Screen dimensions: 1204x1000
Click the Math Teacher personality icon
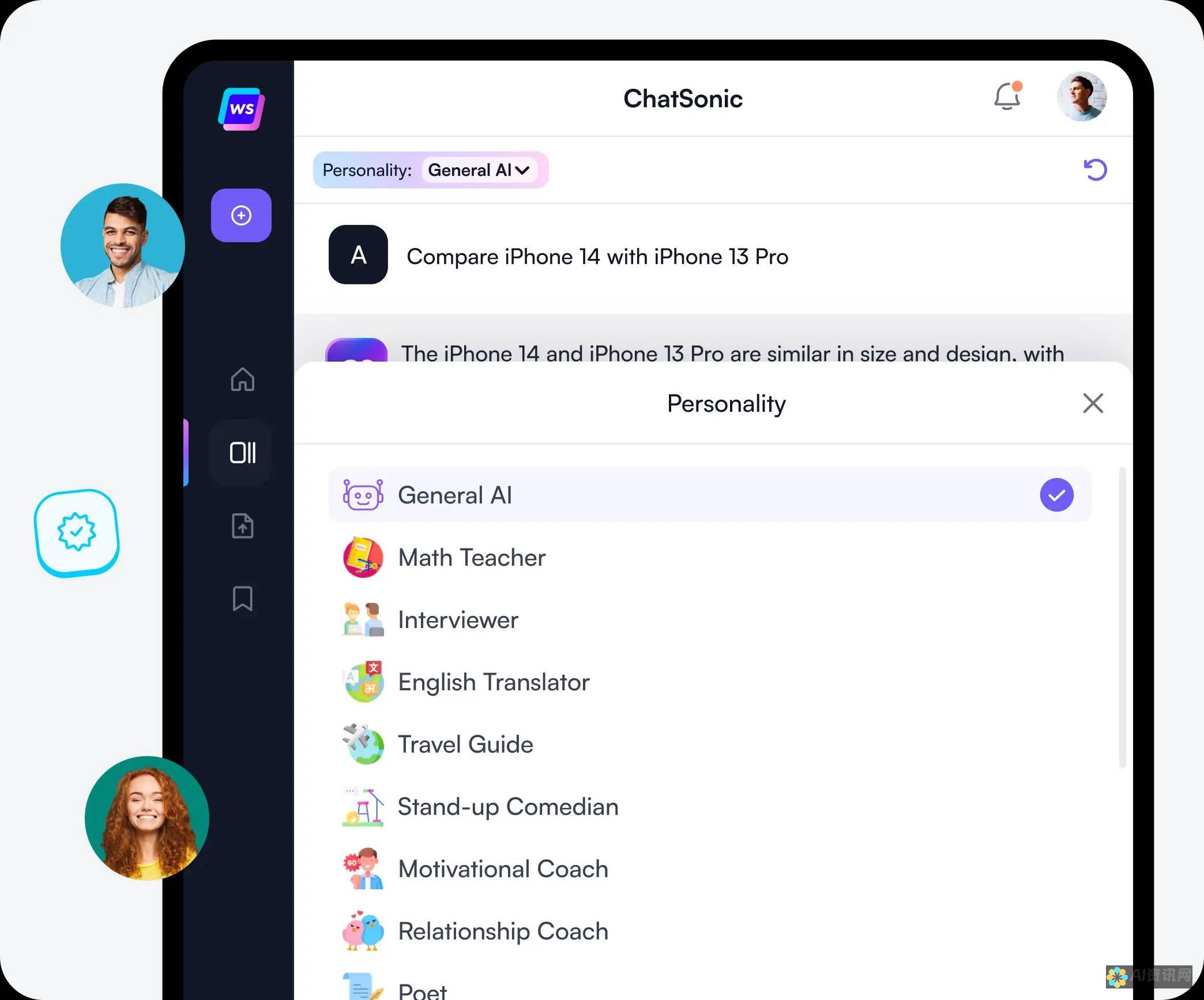(x=363, y=558)
